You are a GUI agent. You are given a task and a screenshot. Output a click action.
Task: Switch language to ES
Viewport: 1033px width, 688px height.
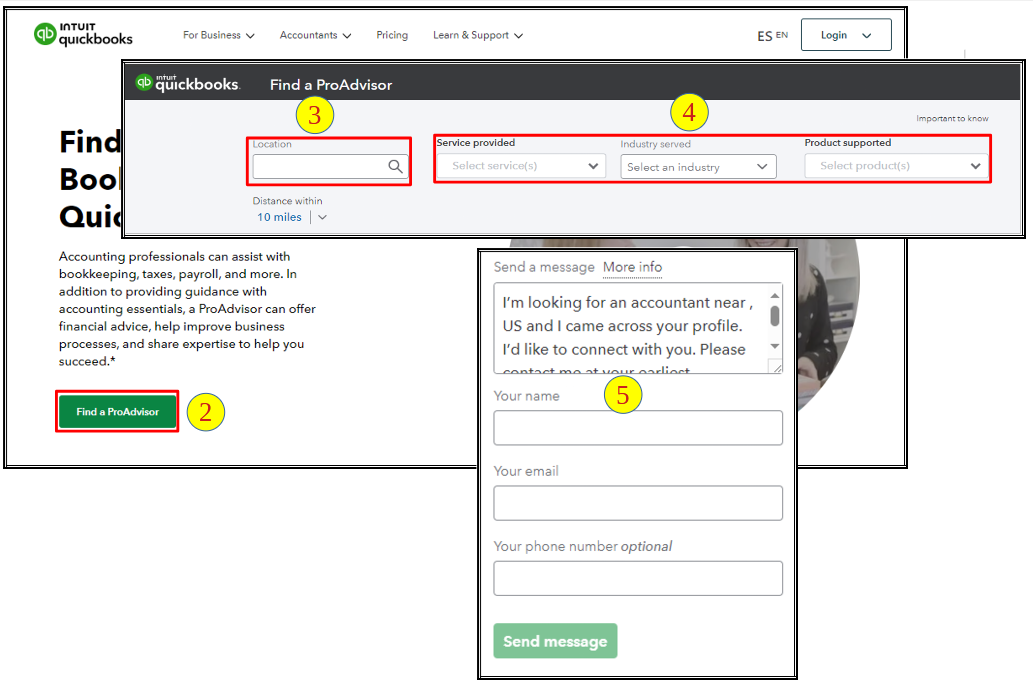(764, 36)
